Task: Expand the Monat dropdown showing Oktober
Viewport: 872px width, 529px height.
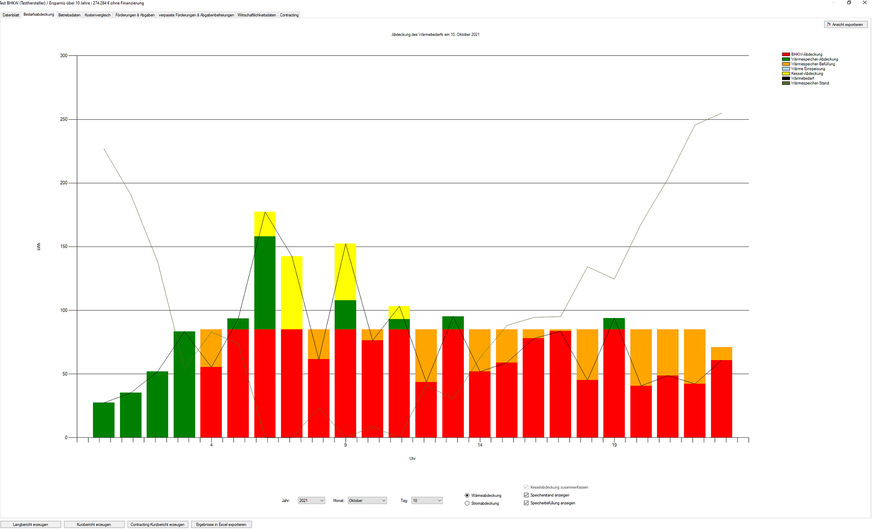Action: click(x=366, y=500)
